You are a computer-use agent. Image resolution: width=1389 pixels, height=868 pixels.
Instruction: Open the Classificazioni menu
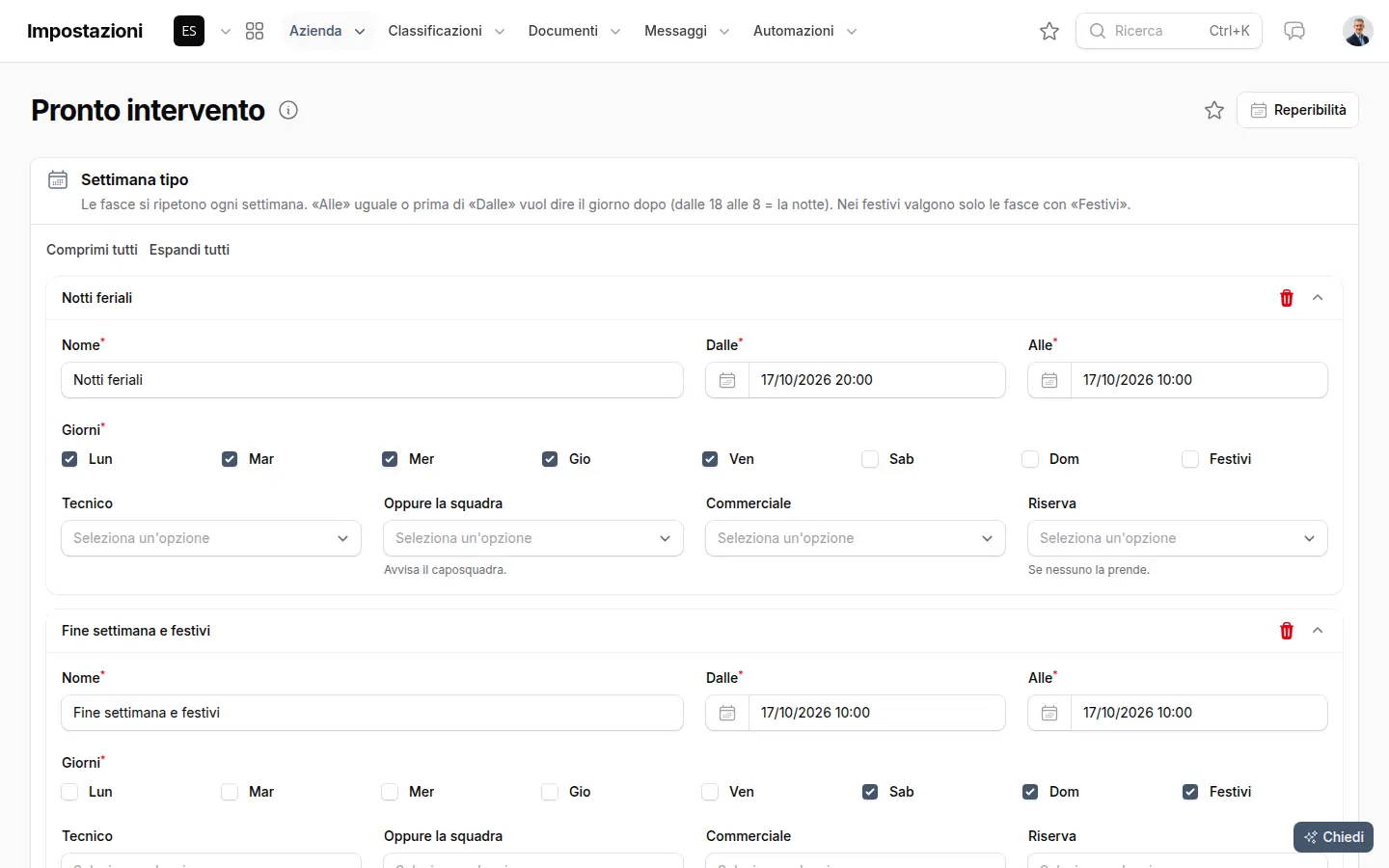446,31
